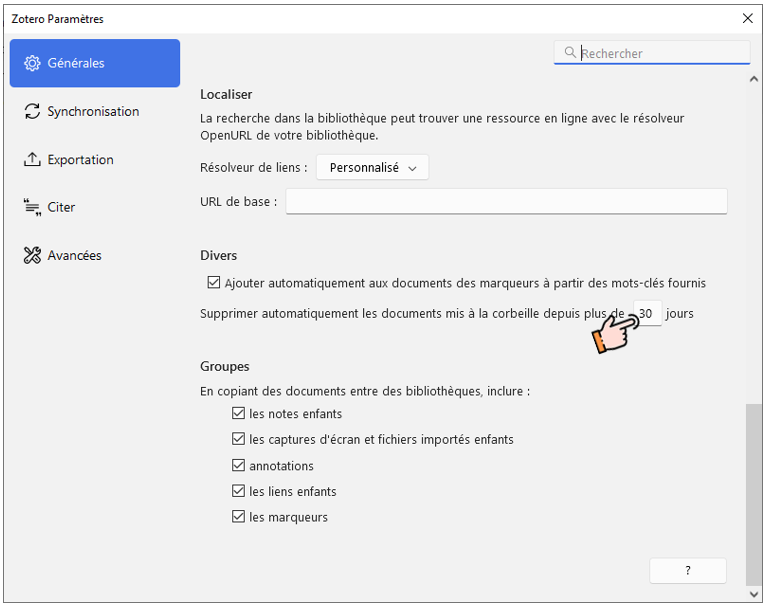Click the OpenURL description paragraph
This screenshot has width=766, height=604.
[442, 127]
